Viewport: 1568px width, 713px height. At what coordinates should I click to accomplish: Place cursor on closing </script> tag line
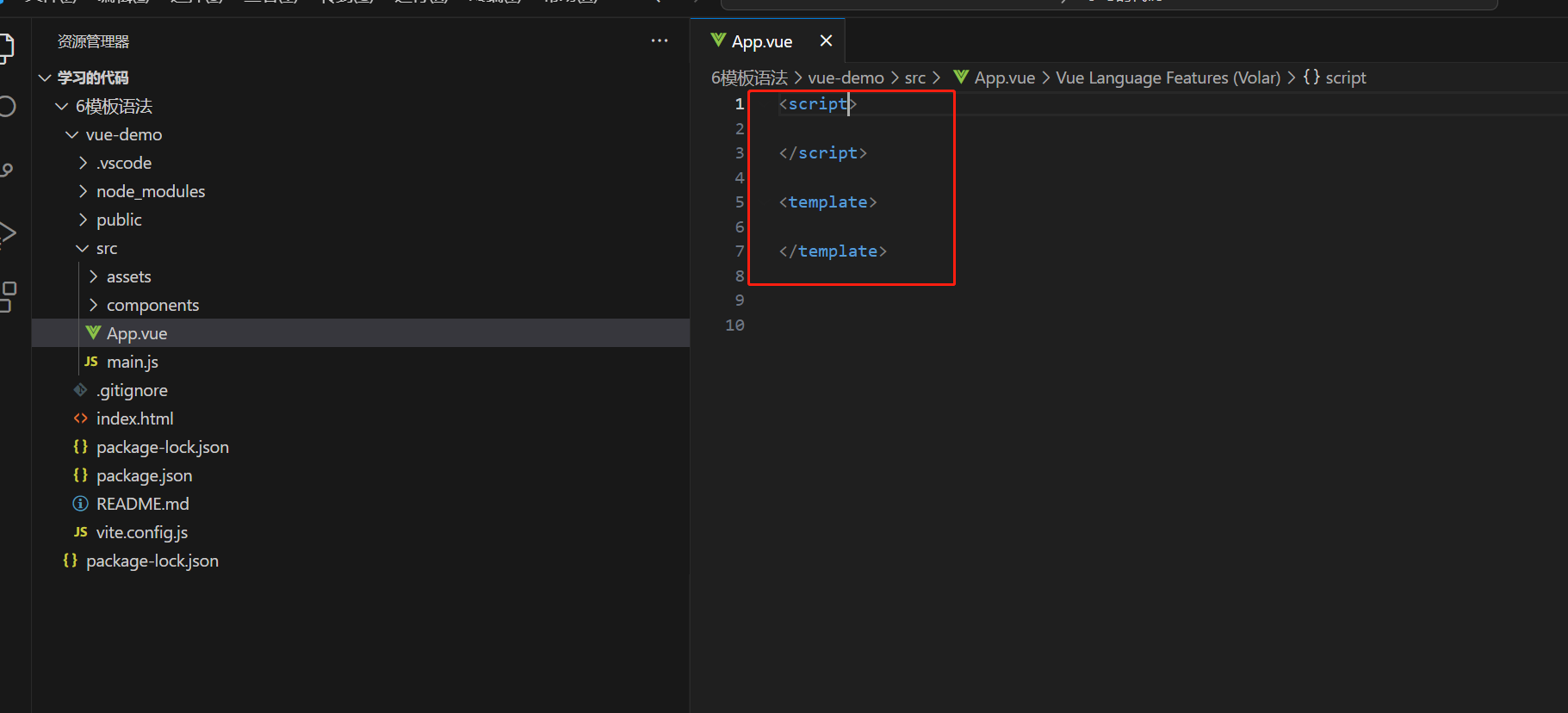pyautogui.click(x=822, y=152)
